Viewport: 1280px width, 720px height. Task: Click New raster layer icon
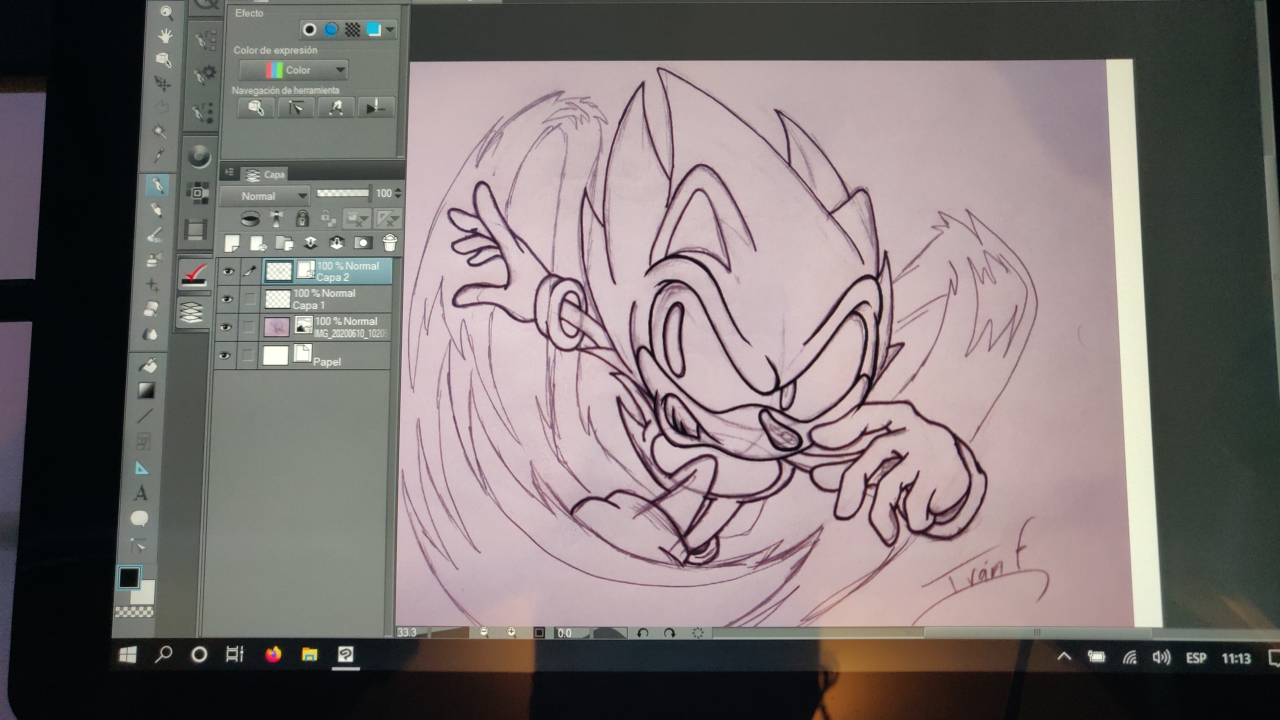click(232, 243)
